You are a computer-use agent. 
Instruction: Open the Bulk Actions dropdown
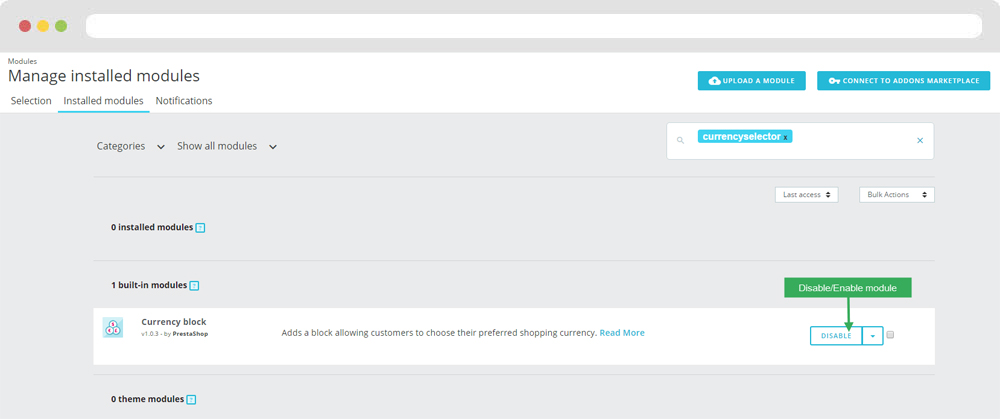896,195
